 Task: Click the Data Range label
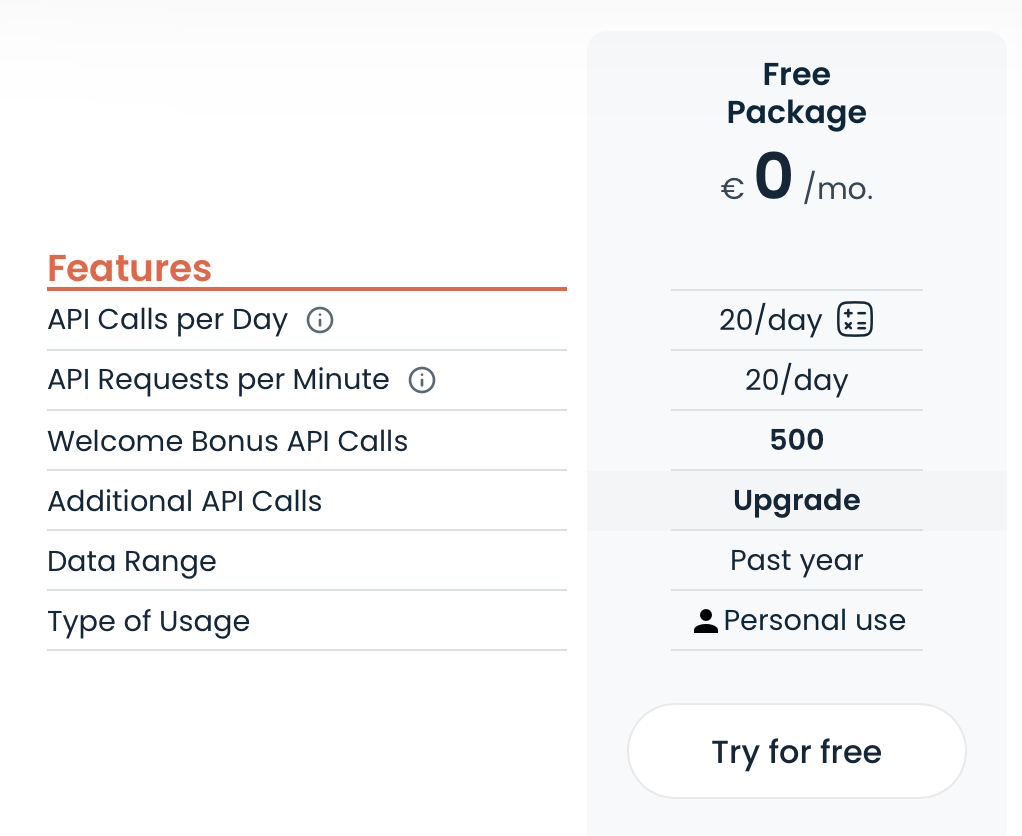click(132, 561)
